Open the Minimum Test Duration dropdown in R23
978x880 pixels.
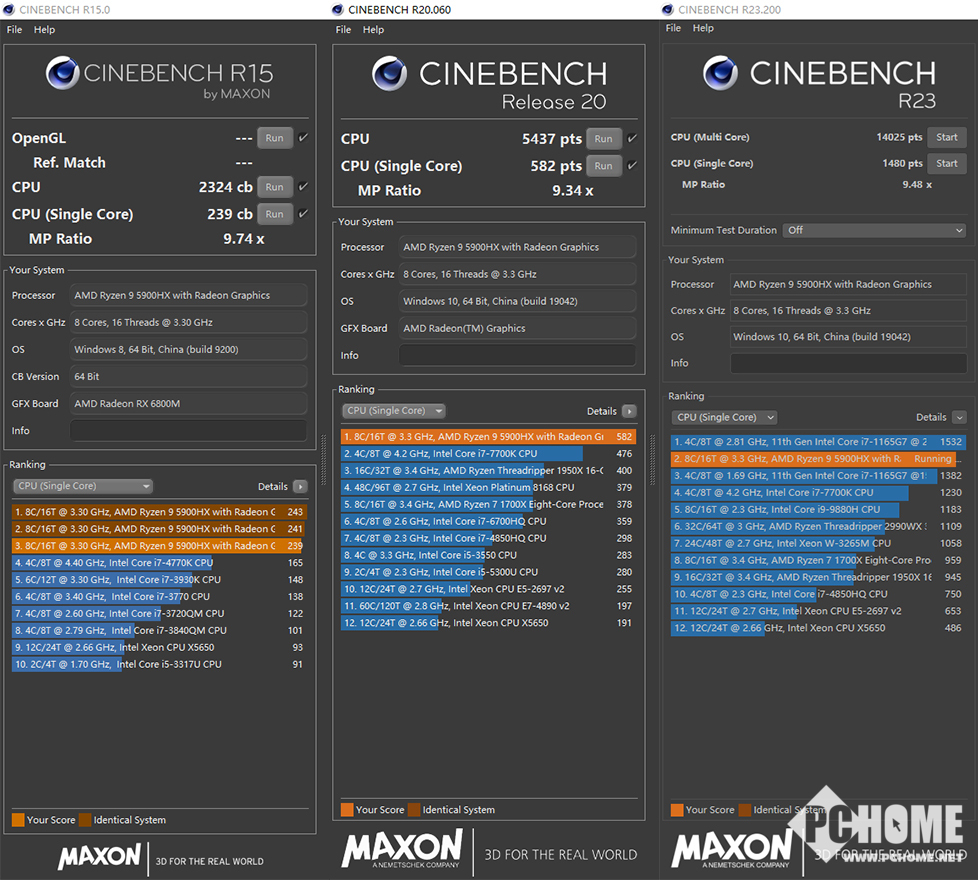pyautogui.click(x=874, y=230)
